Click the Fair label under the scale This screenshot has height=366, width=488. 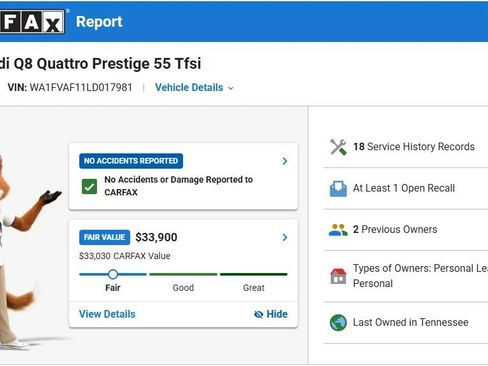point(113,288)
